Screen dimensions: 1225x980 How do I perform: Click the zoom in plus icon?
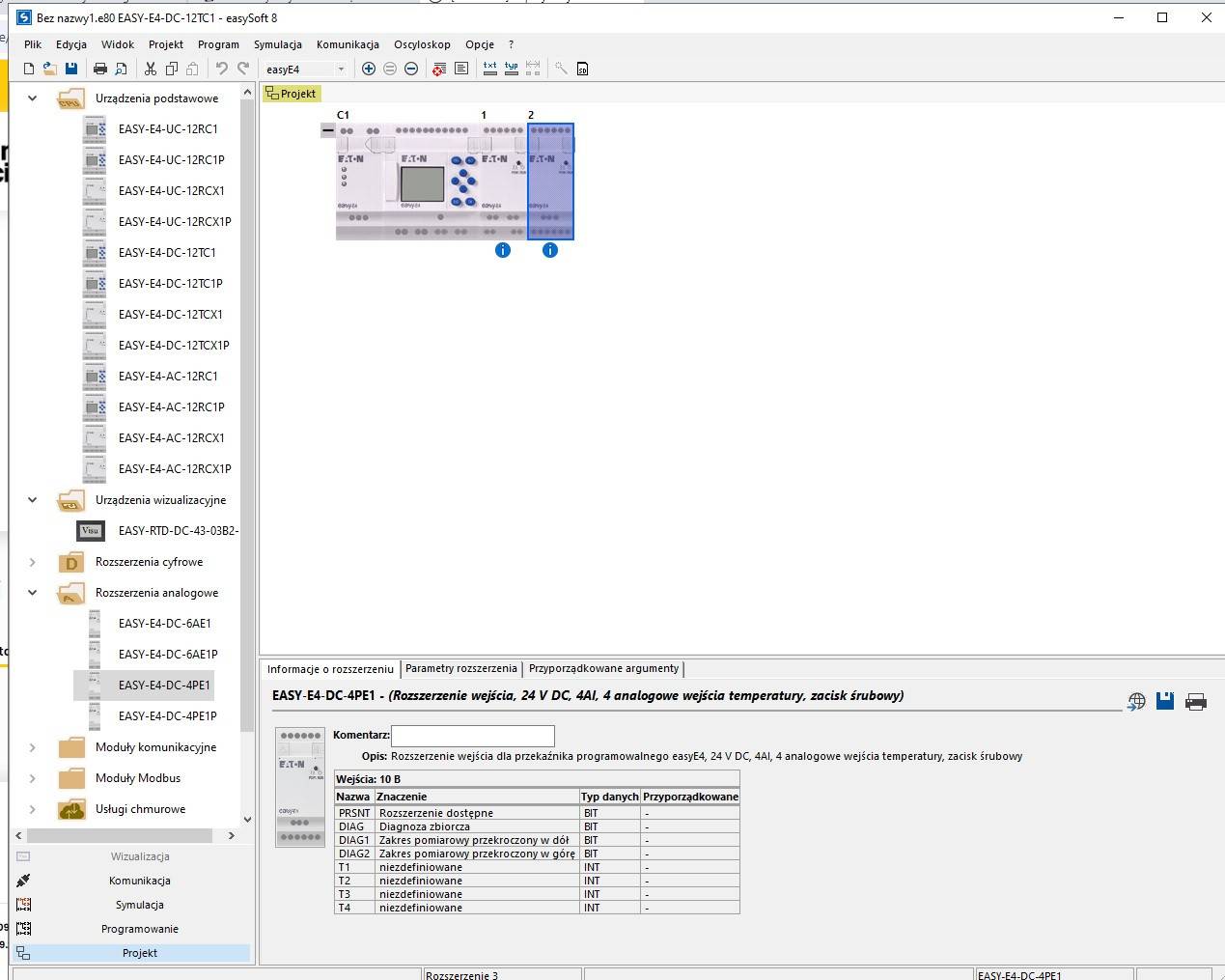(369, 69)
